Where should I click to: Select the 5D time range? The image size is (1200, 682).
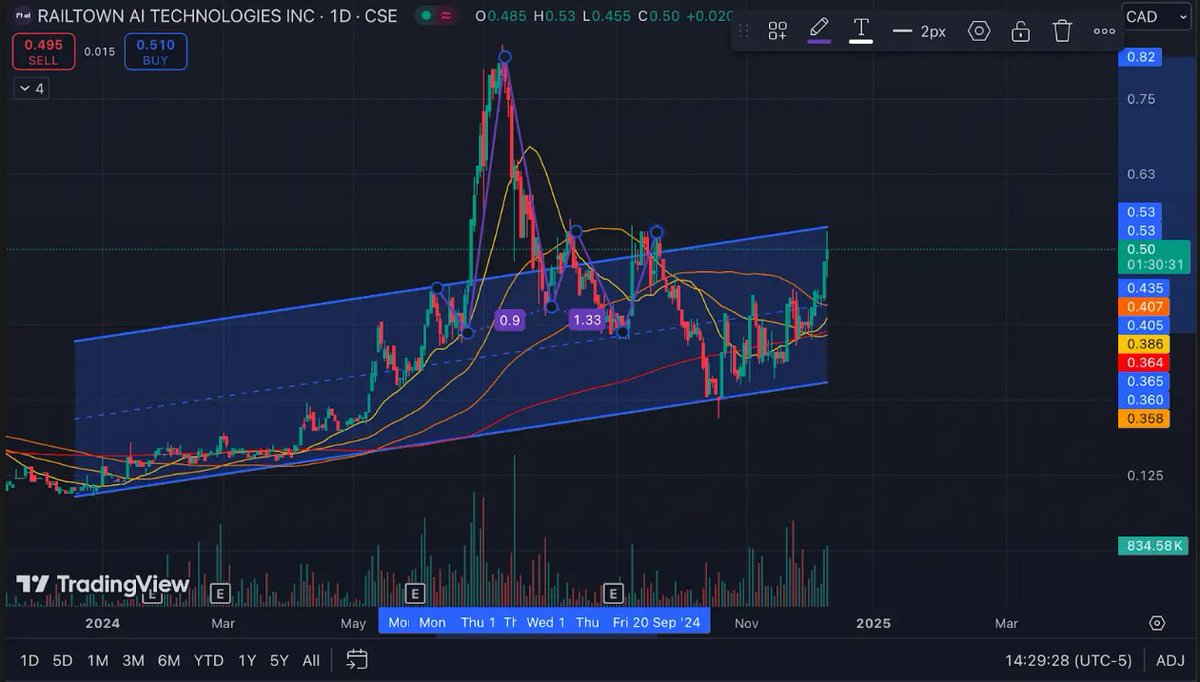[62, 660]
